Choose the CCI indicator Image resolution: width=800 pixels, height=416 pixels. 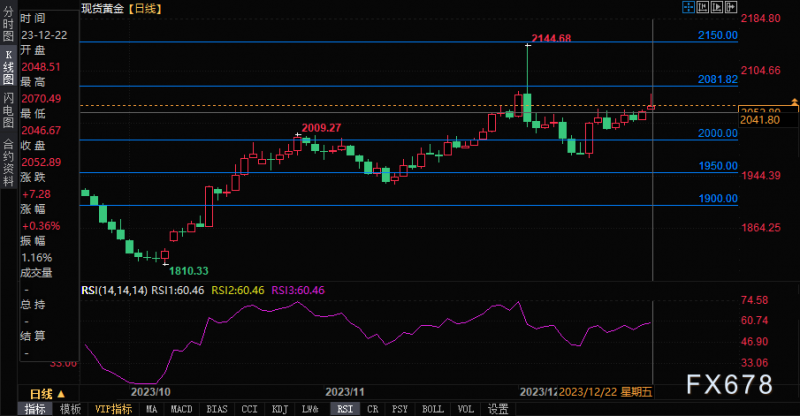click(x=249, y=409)
